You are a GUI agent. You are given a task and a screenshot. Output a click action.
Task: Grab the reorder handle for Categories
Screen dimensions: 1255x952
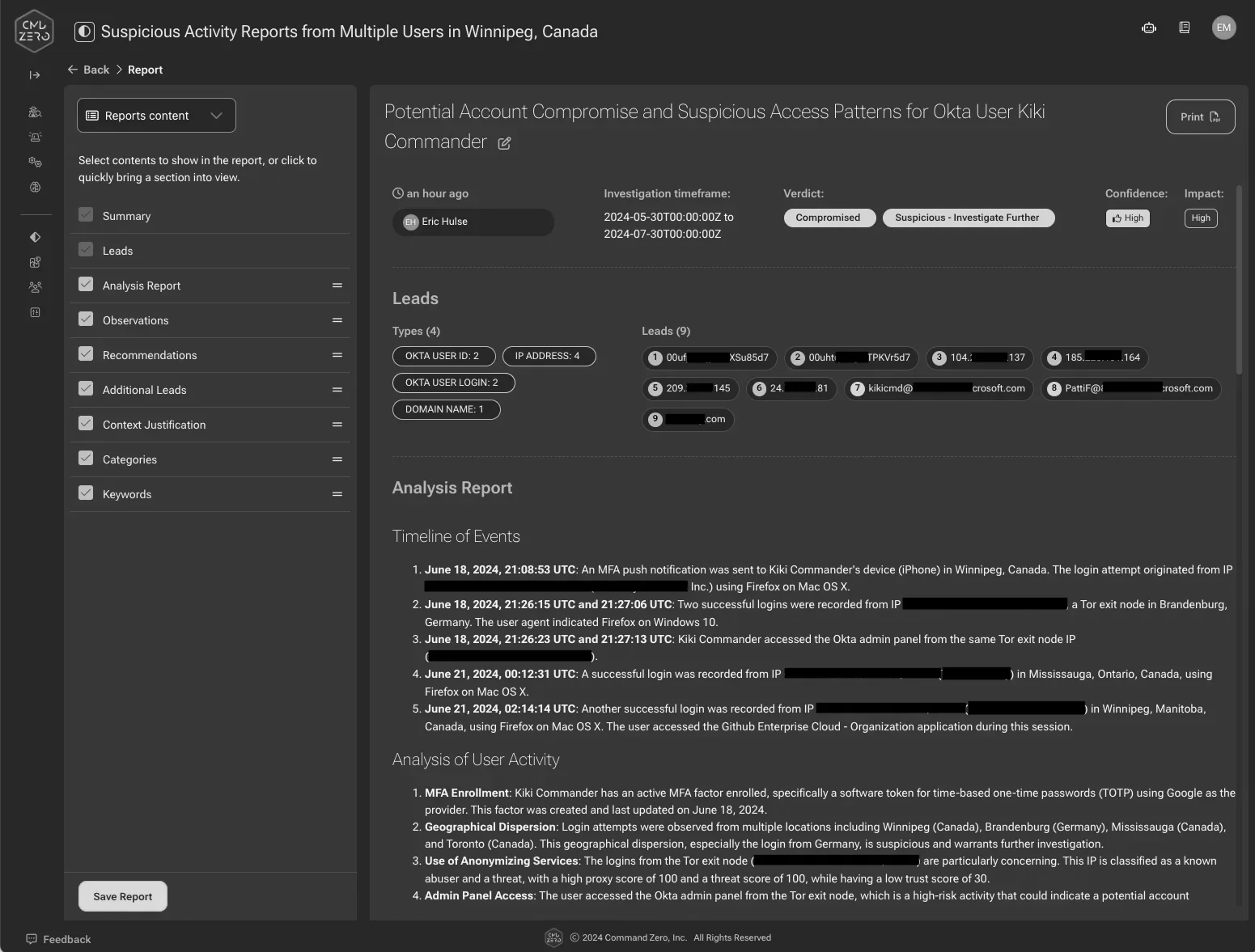[337, 459]
